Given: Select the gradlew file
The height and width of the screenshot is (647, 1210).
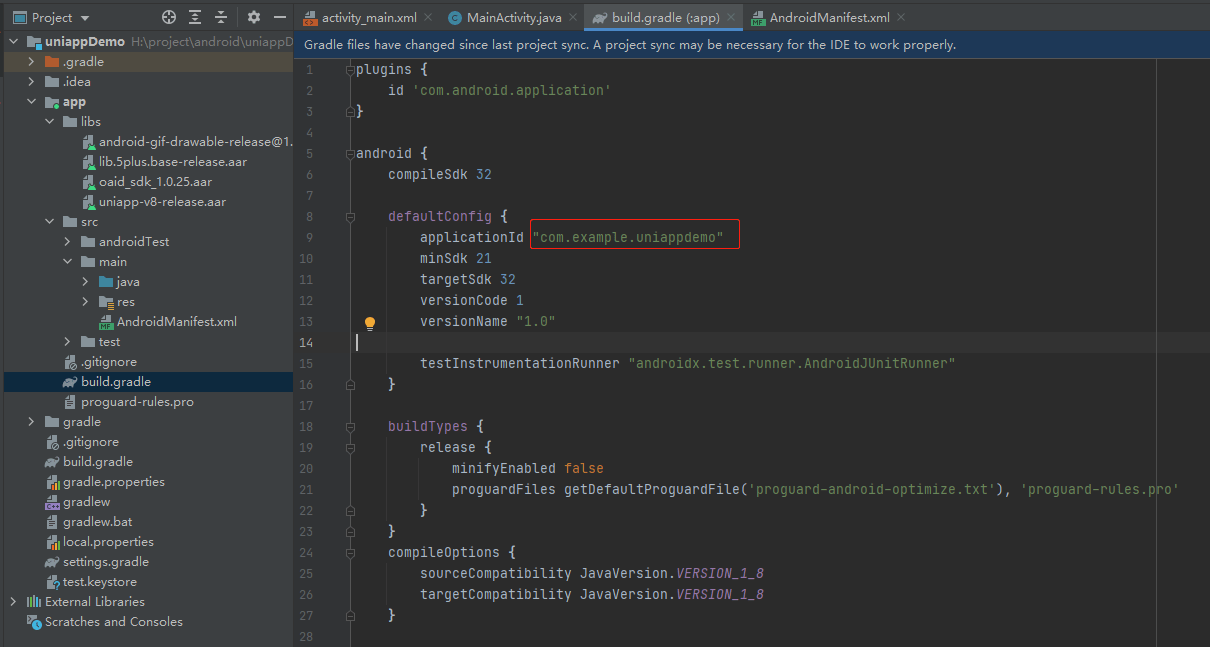Looking at the screenshot, I should click(78, 502).
